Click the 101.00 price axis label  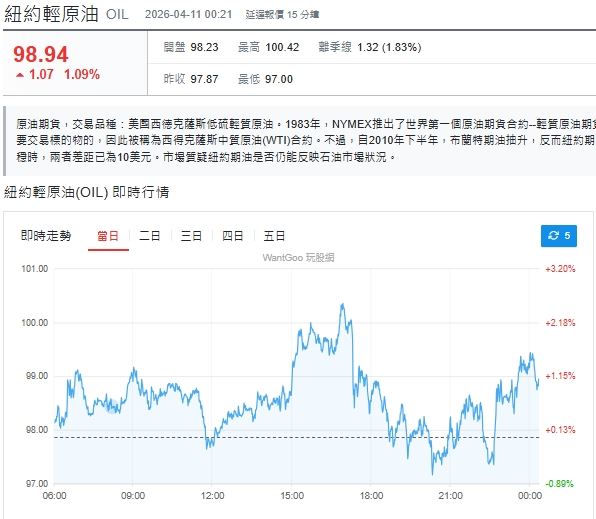click(35, 269)
